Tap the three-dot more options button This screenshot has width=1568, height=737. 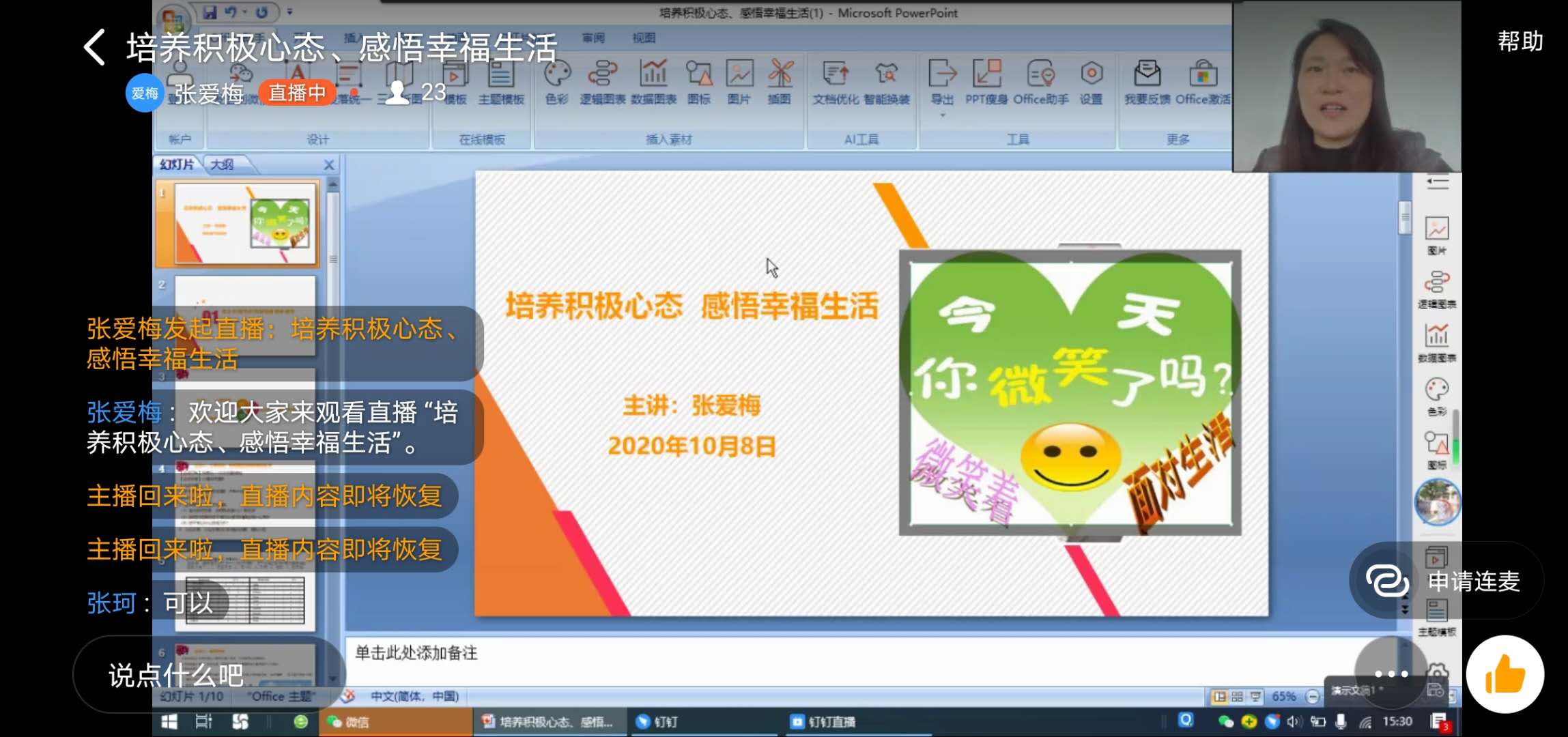(1391, 674)
